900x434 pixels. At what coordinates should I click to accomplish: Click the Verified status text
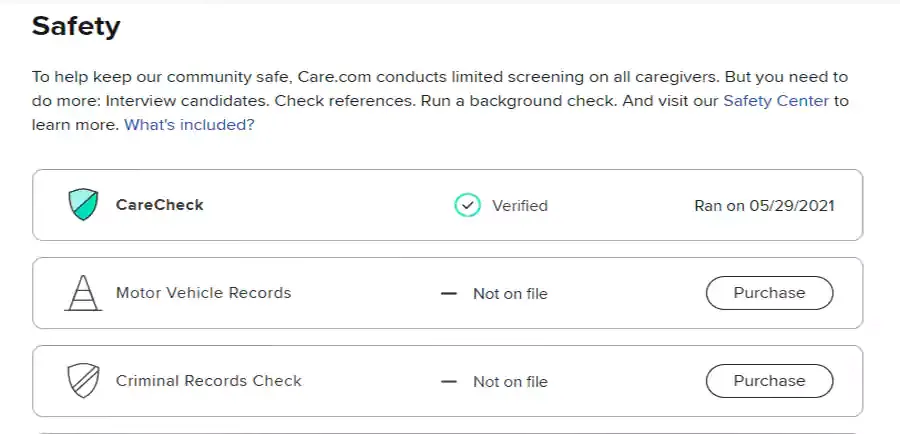point(519,206)
